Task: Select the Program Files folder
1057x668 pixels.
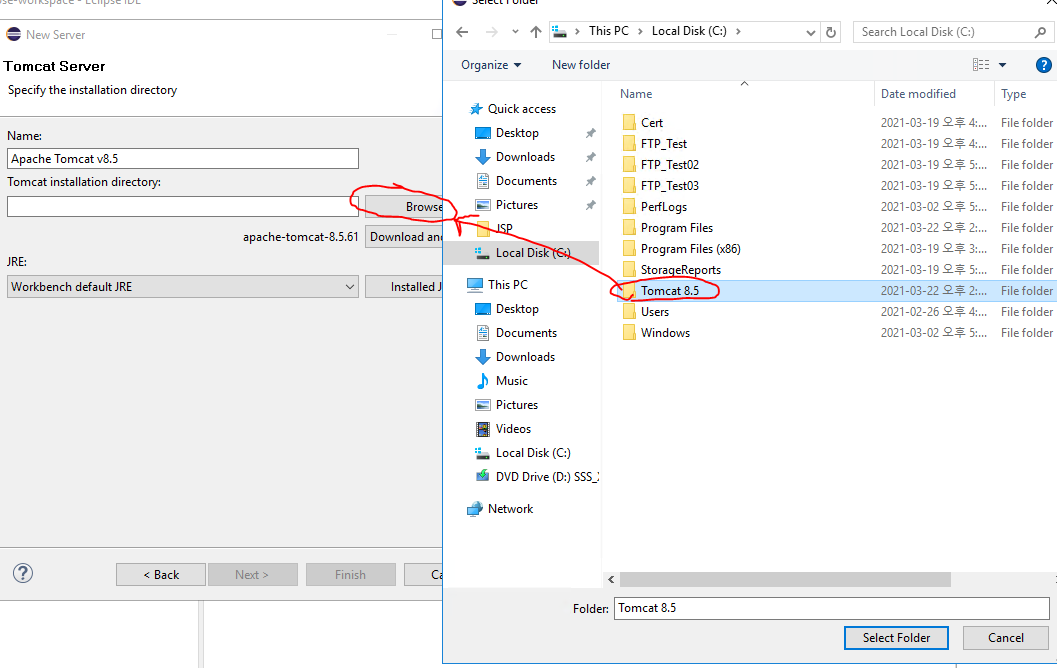Action: click(676, 228)
